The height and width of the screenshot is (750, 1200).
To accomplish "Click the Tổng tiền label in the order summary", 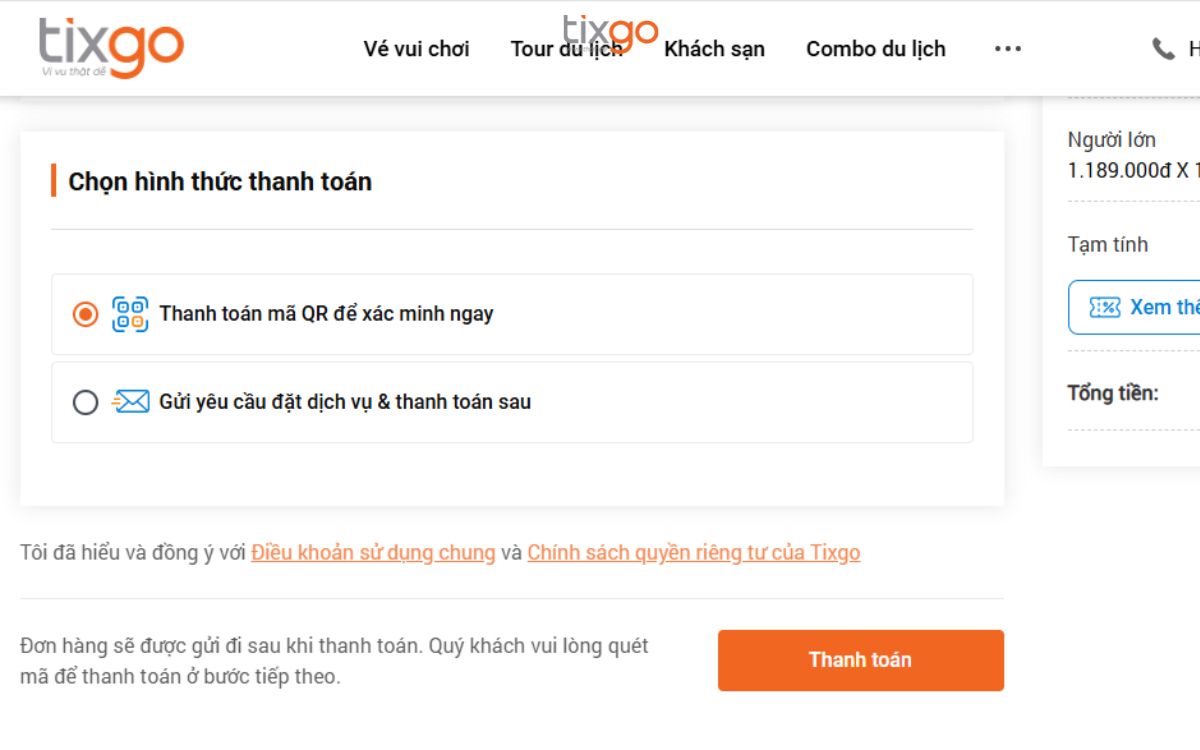I will (x=1112, y=393).
